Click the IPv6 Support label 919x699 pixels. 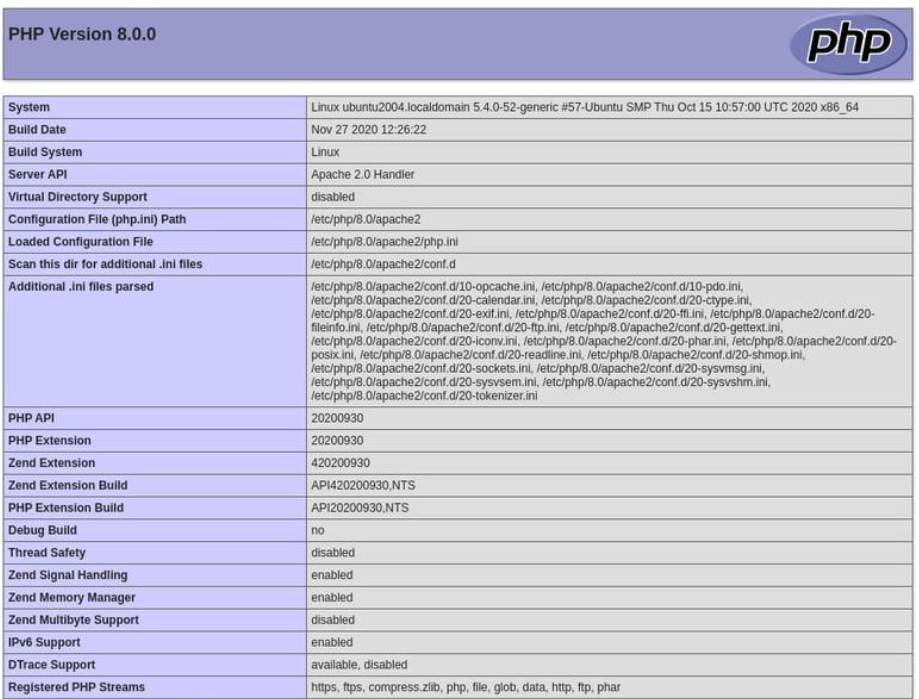44,642
